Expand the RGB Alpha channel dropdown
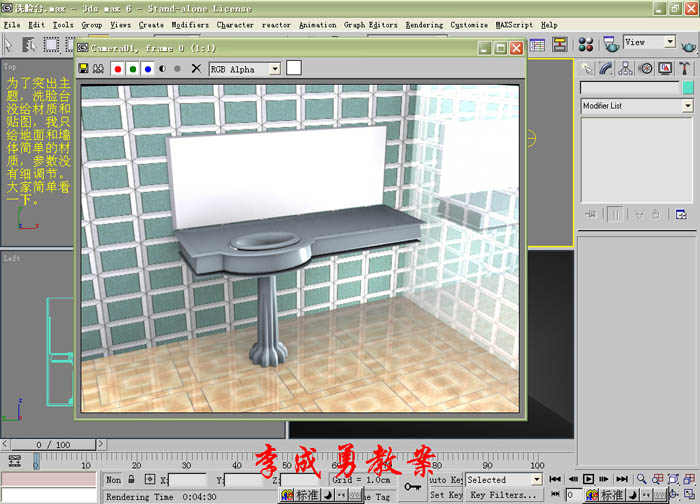The width and height of the screenshot is (700, 504). [x=275, y=69]
